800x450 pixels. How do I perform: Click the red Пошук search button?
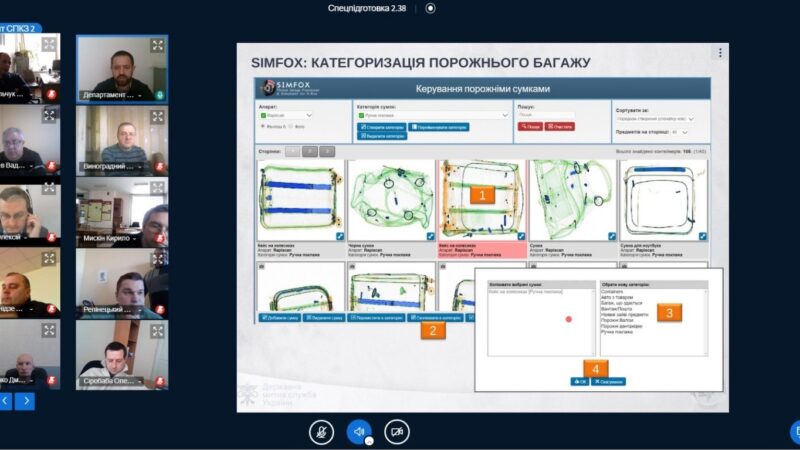(530, 127)
